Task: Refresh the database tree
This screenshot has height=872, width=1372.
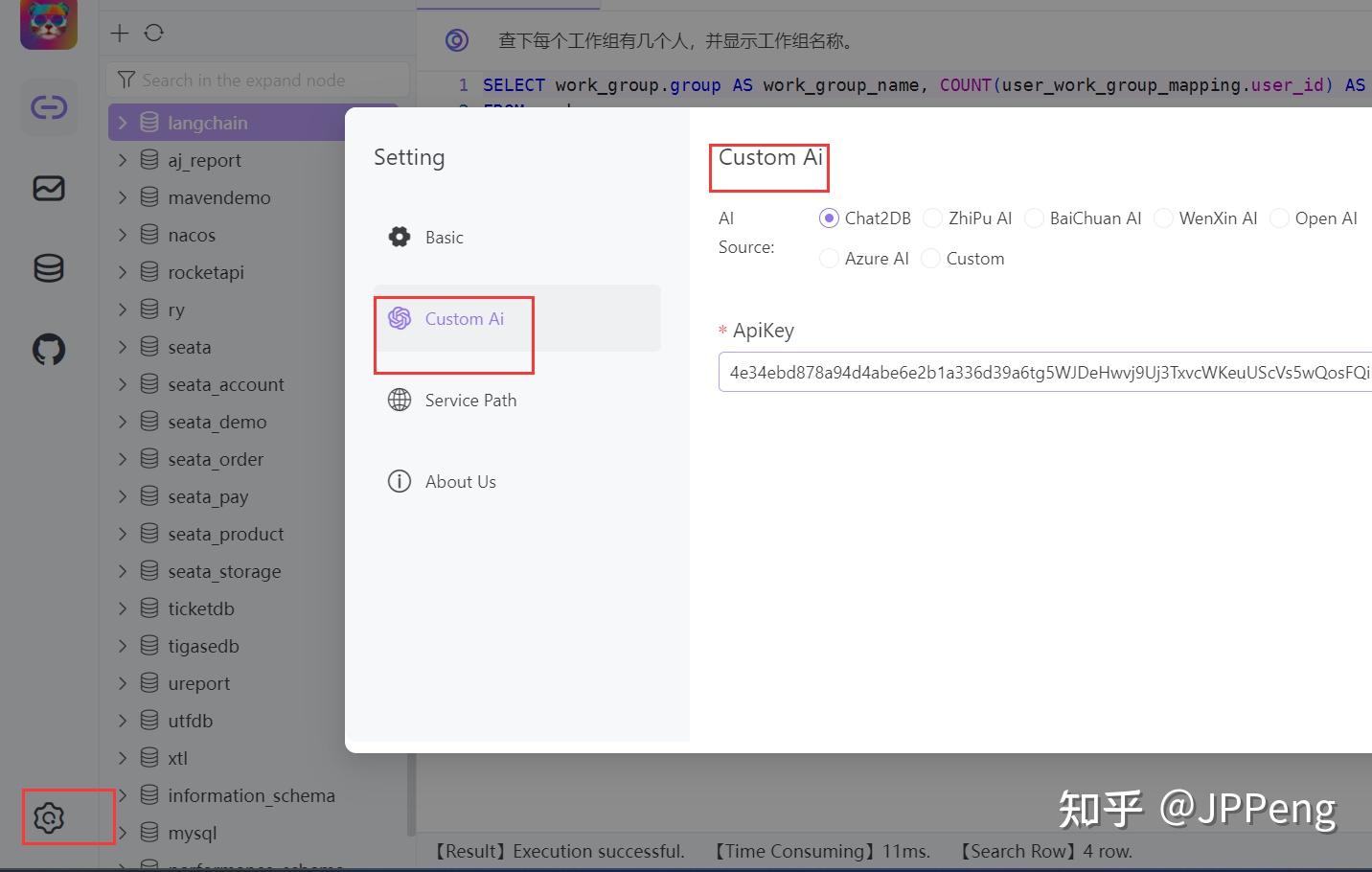Action: click(x=151, y=33)
